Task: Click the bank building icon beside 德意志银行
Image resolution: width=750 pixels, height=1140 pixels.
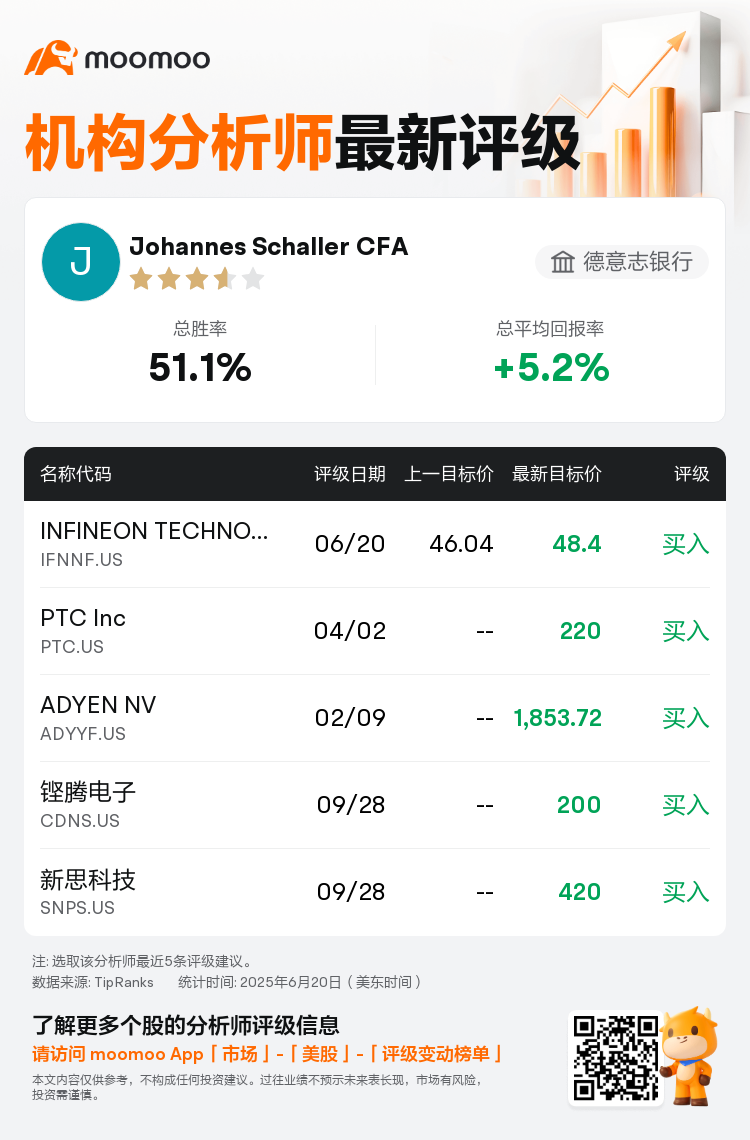Action: pyautogui.click(x=562, y=262)
